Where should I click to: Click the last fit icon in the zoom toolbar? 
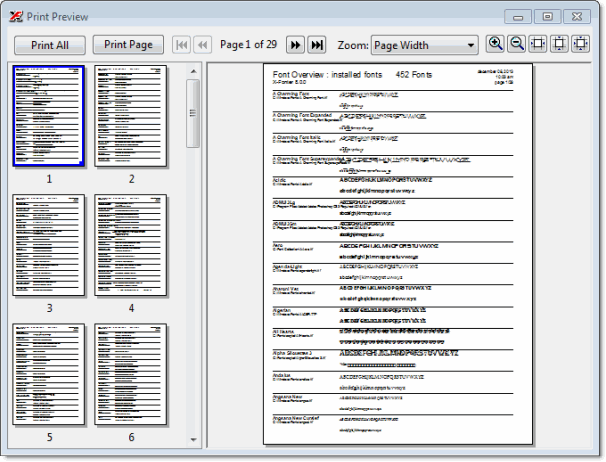(x=580, y=44)
